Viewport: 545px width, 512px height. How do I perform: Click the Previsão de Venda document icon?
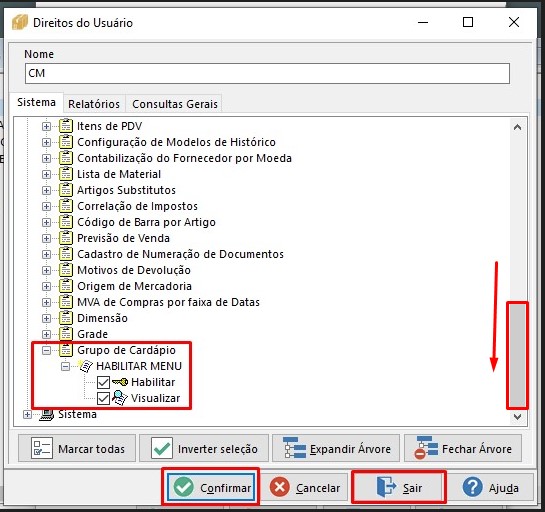coord(66,238)
